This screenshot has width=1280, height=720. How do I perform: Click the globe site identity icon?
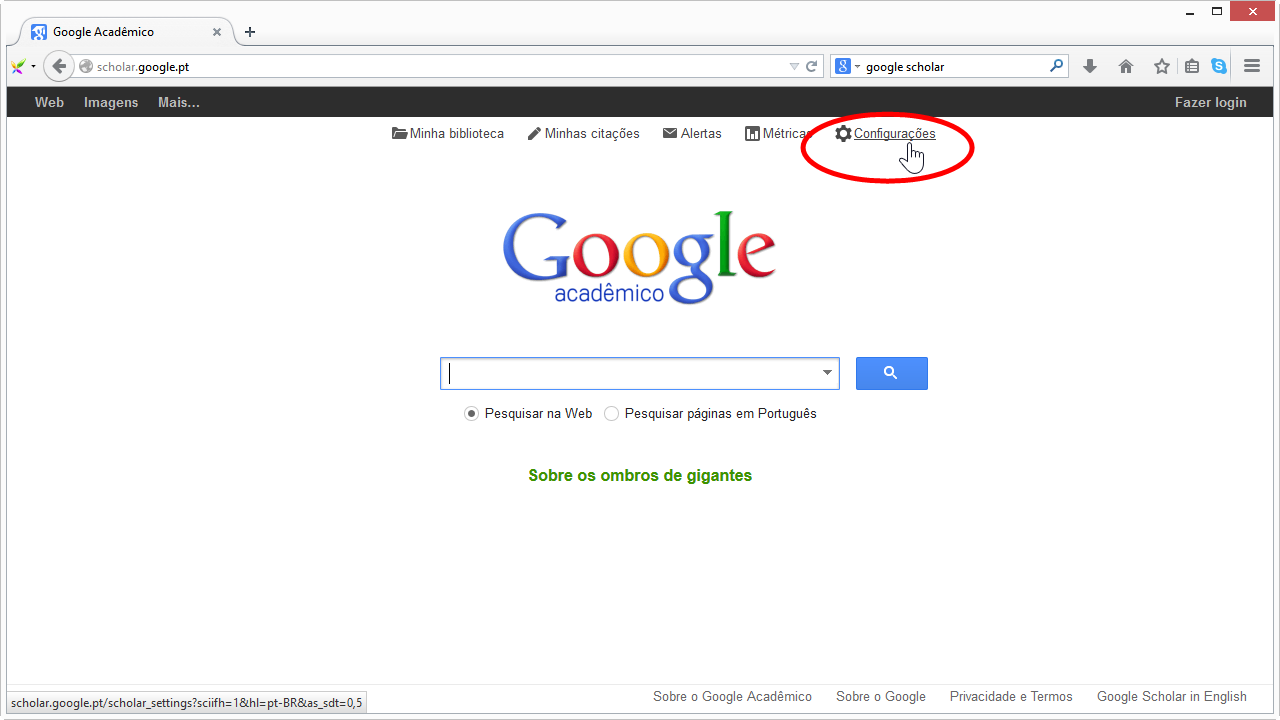coord(86,67)
